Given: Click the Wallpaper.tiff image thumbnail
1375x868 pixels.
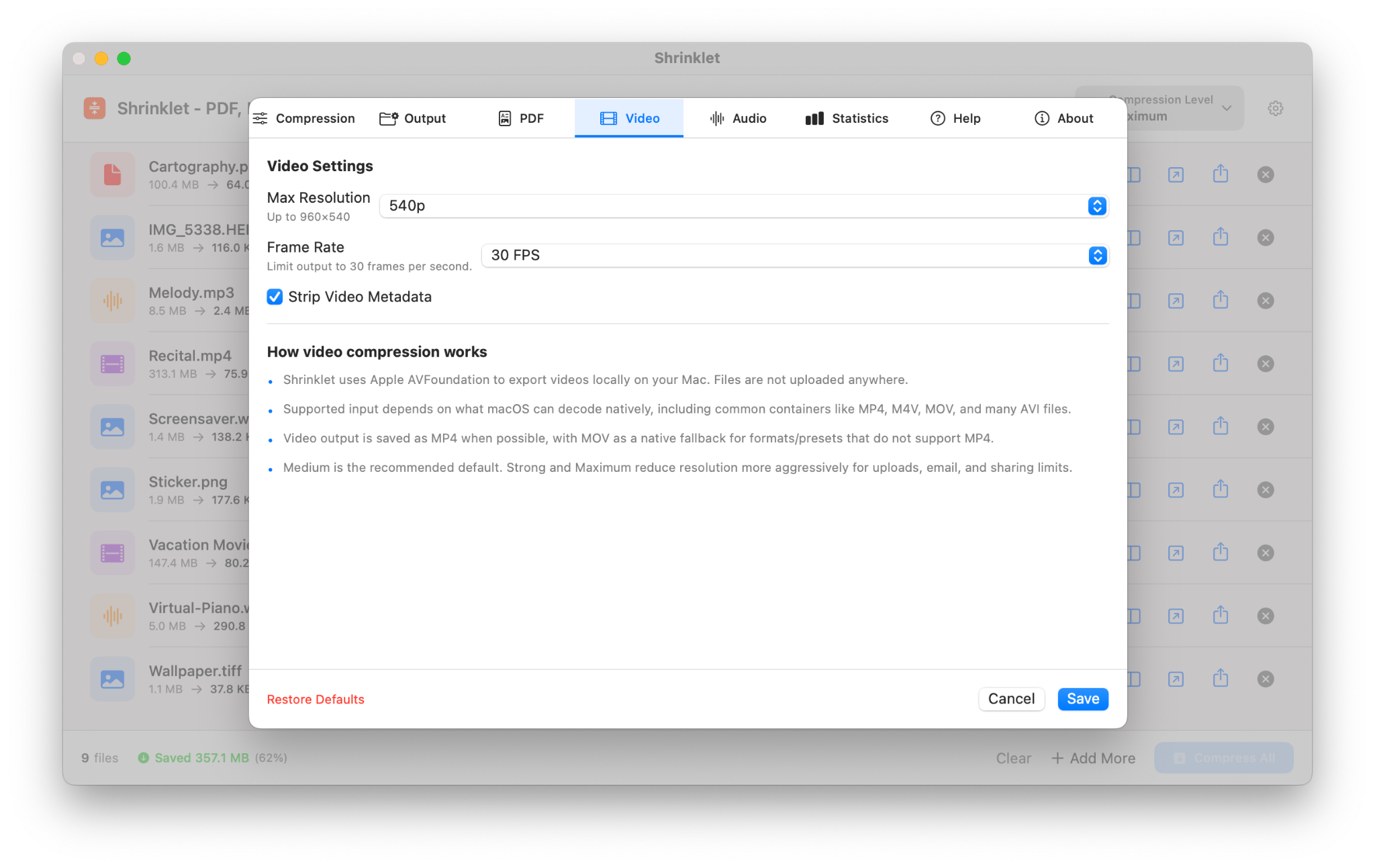Looking at the screenshot, I should [113, 680].
